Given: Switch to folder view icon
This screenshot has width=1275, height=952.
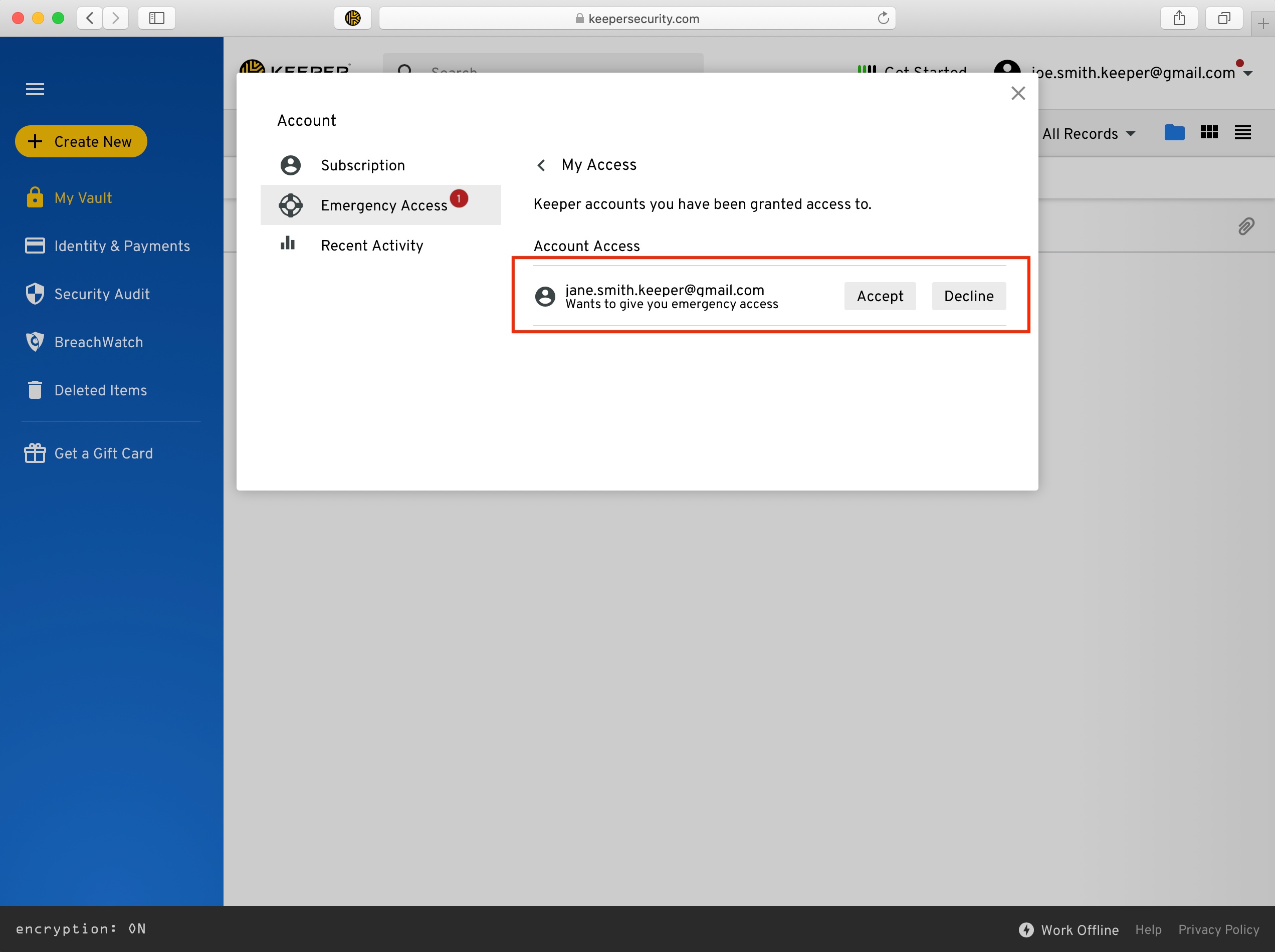Looking at the screenshot, I should pos(1174,133).
